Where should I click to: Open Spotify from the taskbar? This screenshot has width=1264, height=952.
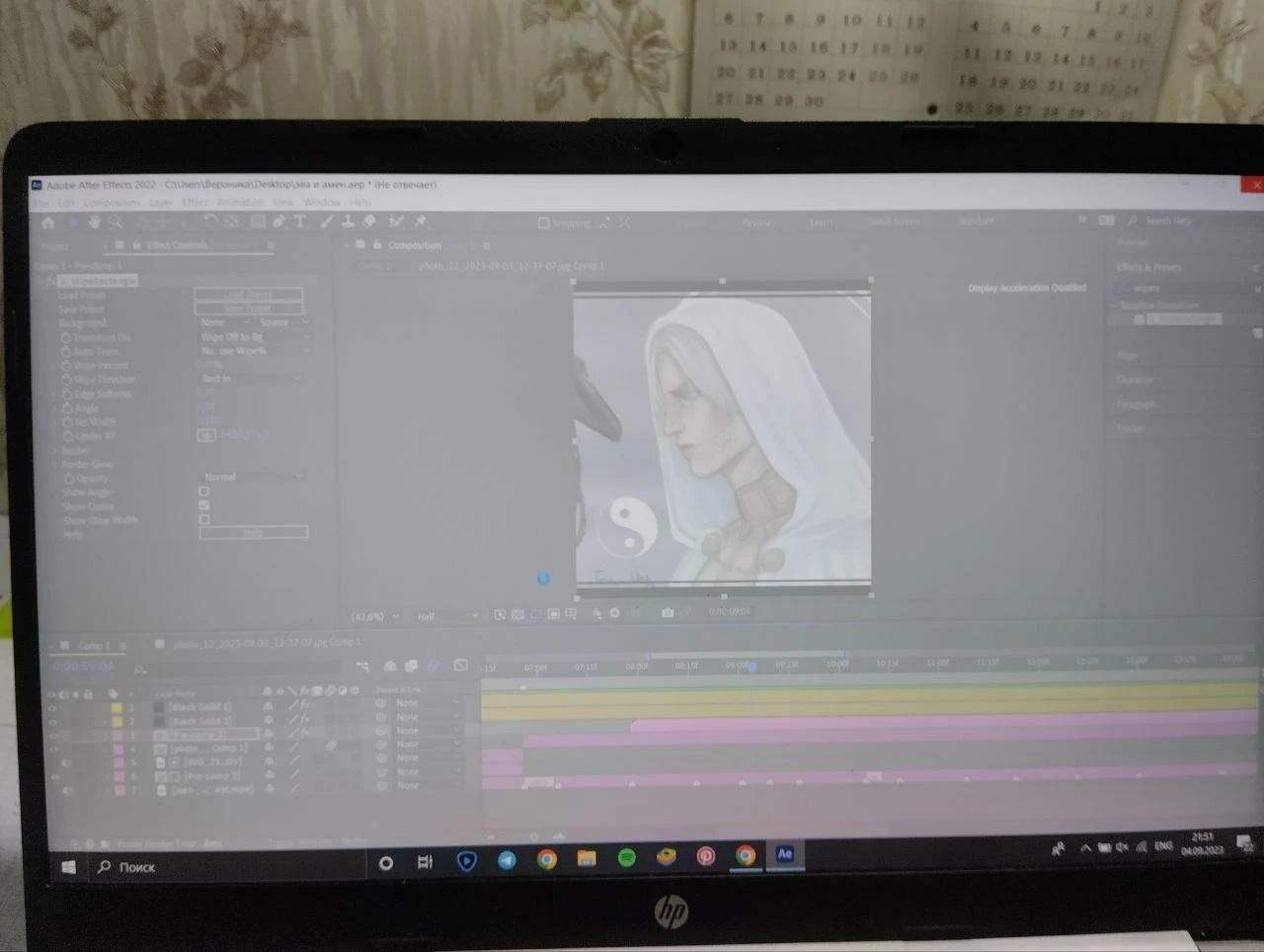click(x=626, y=857)
